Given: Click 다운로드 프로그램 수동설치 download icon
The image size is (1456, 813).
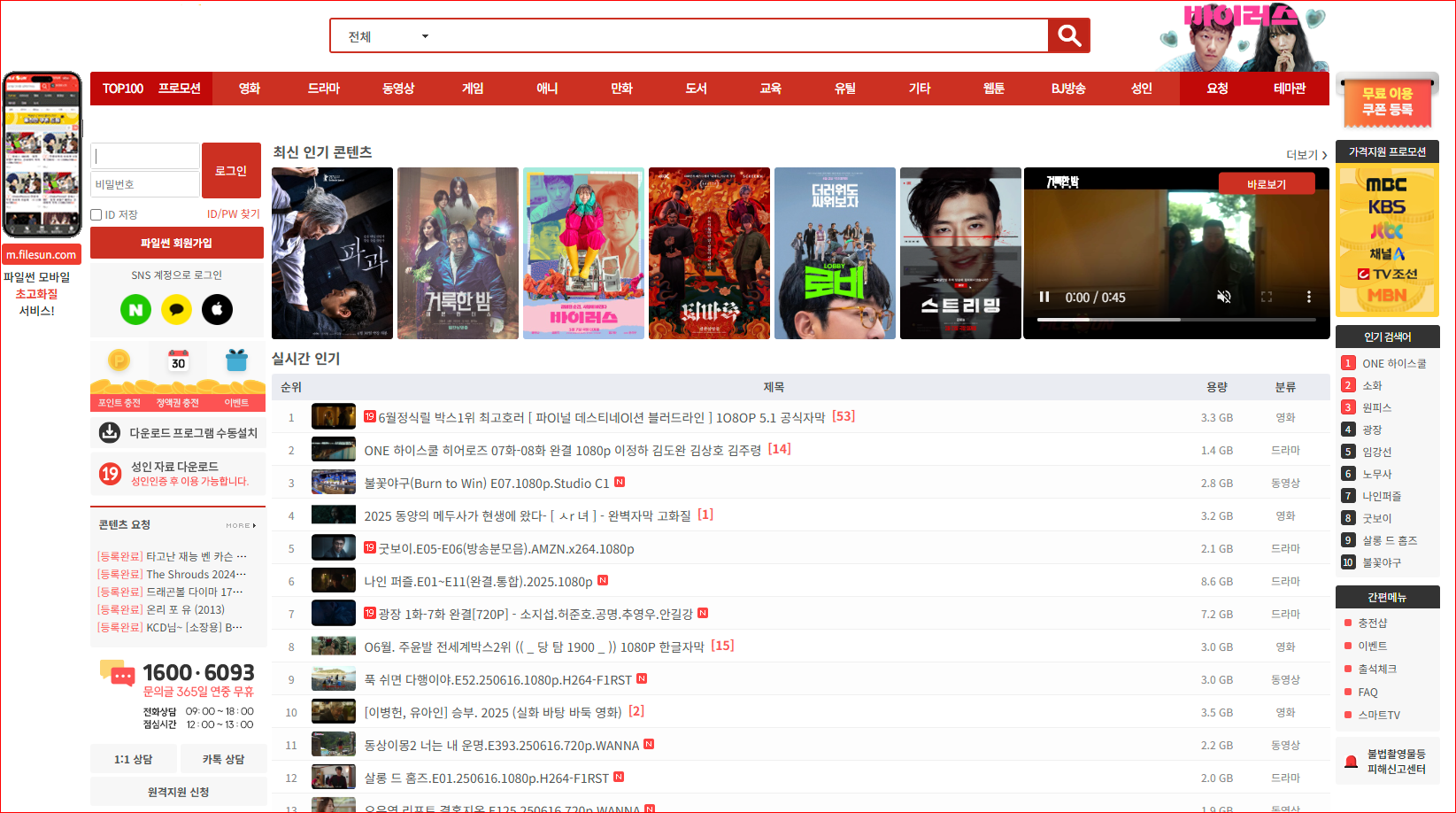Looking at the screenshot, I should (x=110, y=432).
